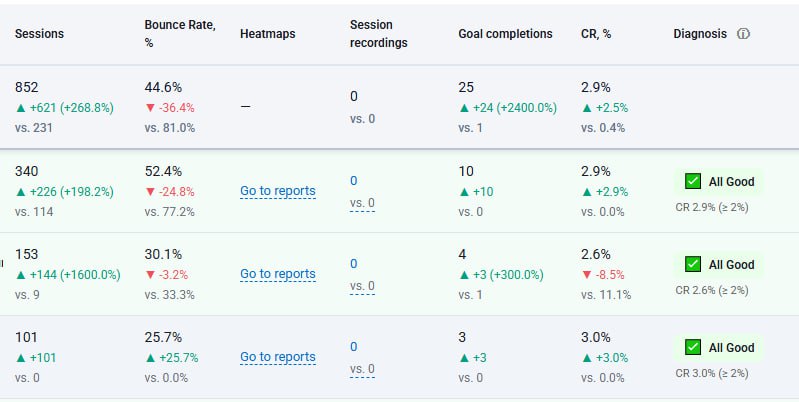799x402 pixels.
Task: Open Go to reports for 101 sessions row
Action: coord(278,357)
